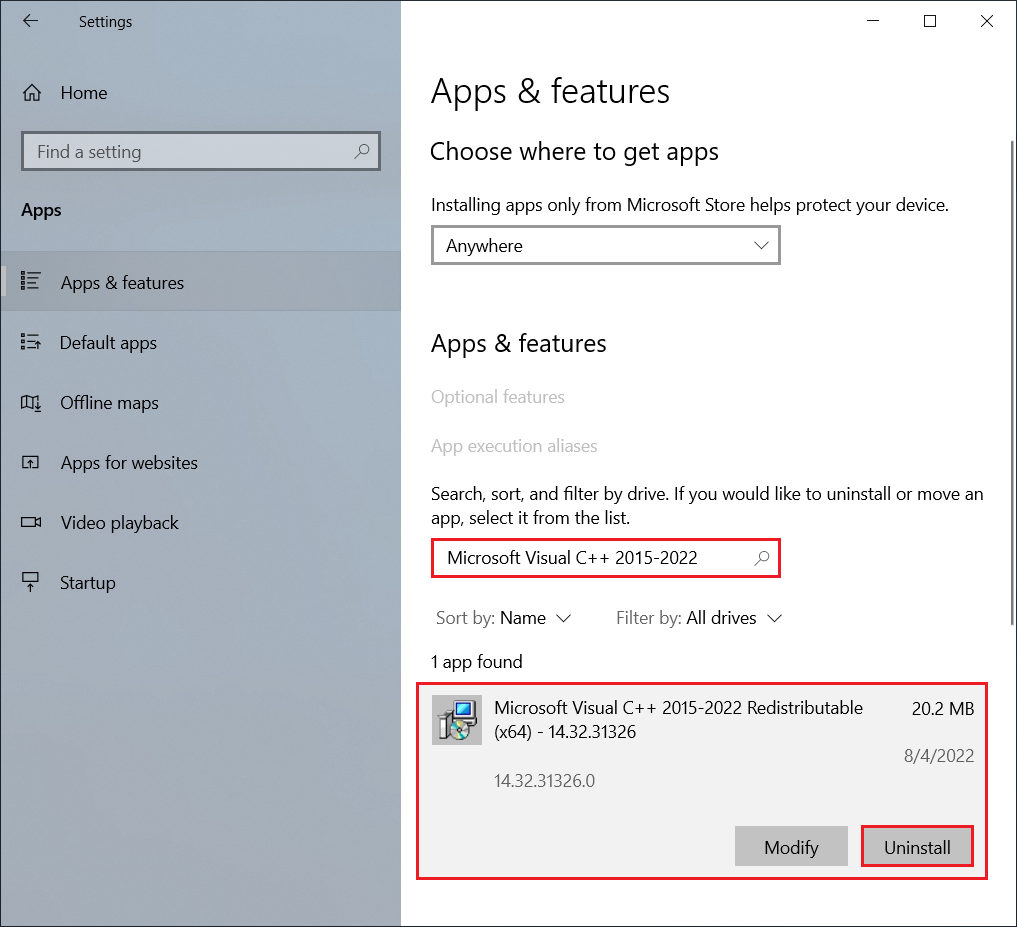
Task: Open the Filter by All drives dropdown
Action: click(699, 618)
